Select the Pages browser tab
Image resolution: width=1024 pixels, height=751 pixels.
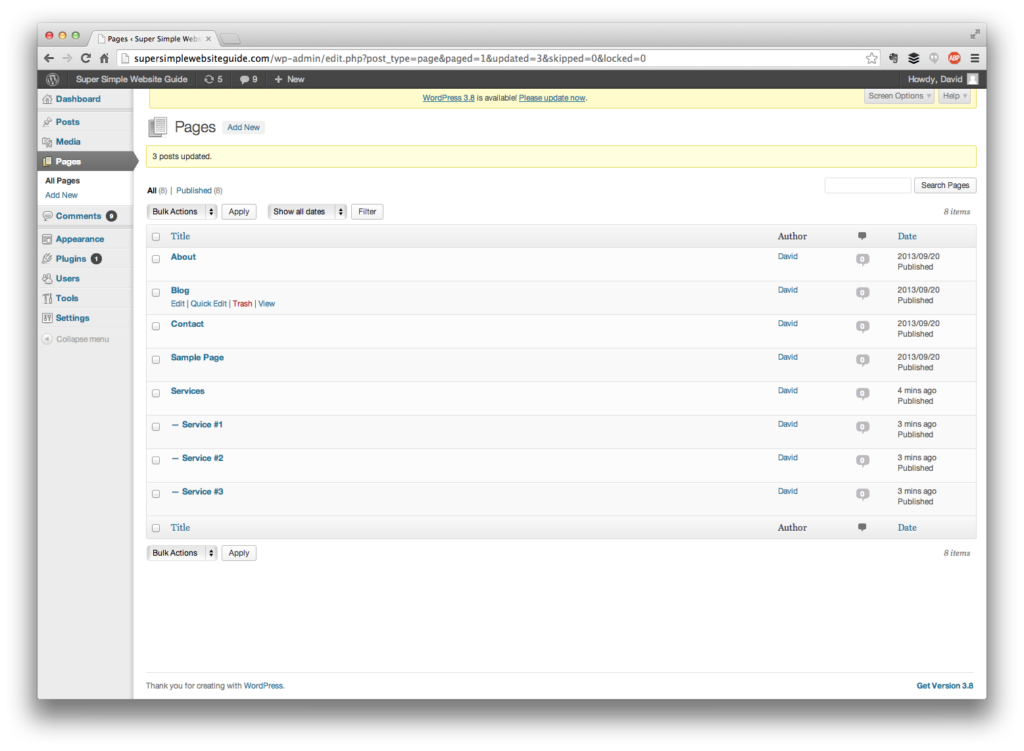[154, 39]
